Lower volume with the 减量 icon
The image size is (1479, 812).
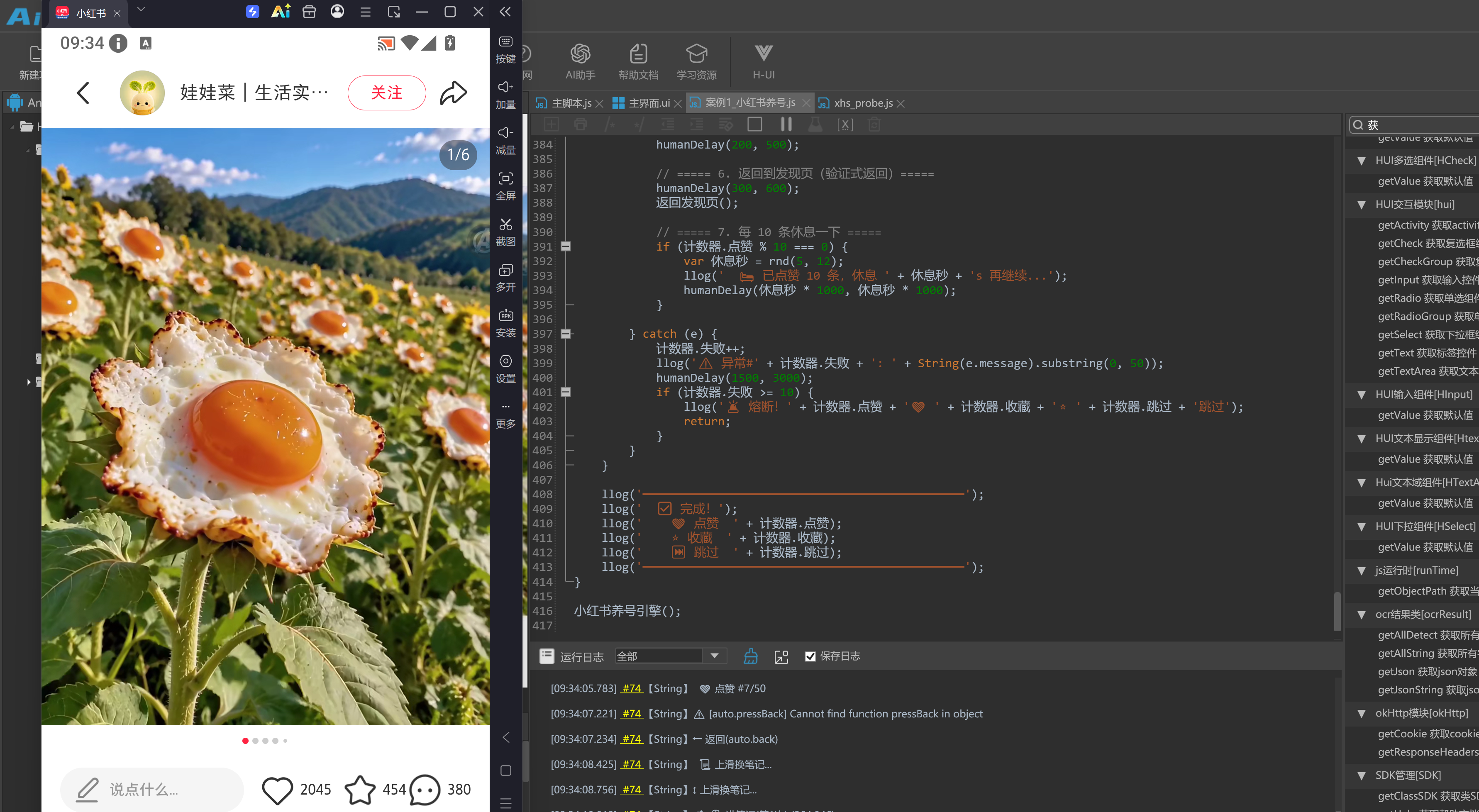point(505,141)
